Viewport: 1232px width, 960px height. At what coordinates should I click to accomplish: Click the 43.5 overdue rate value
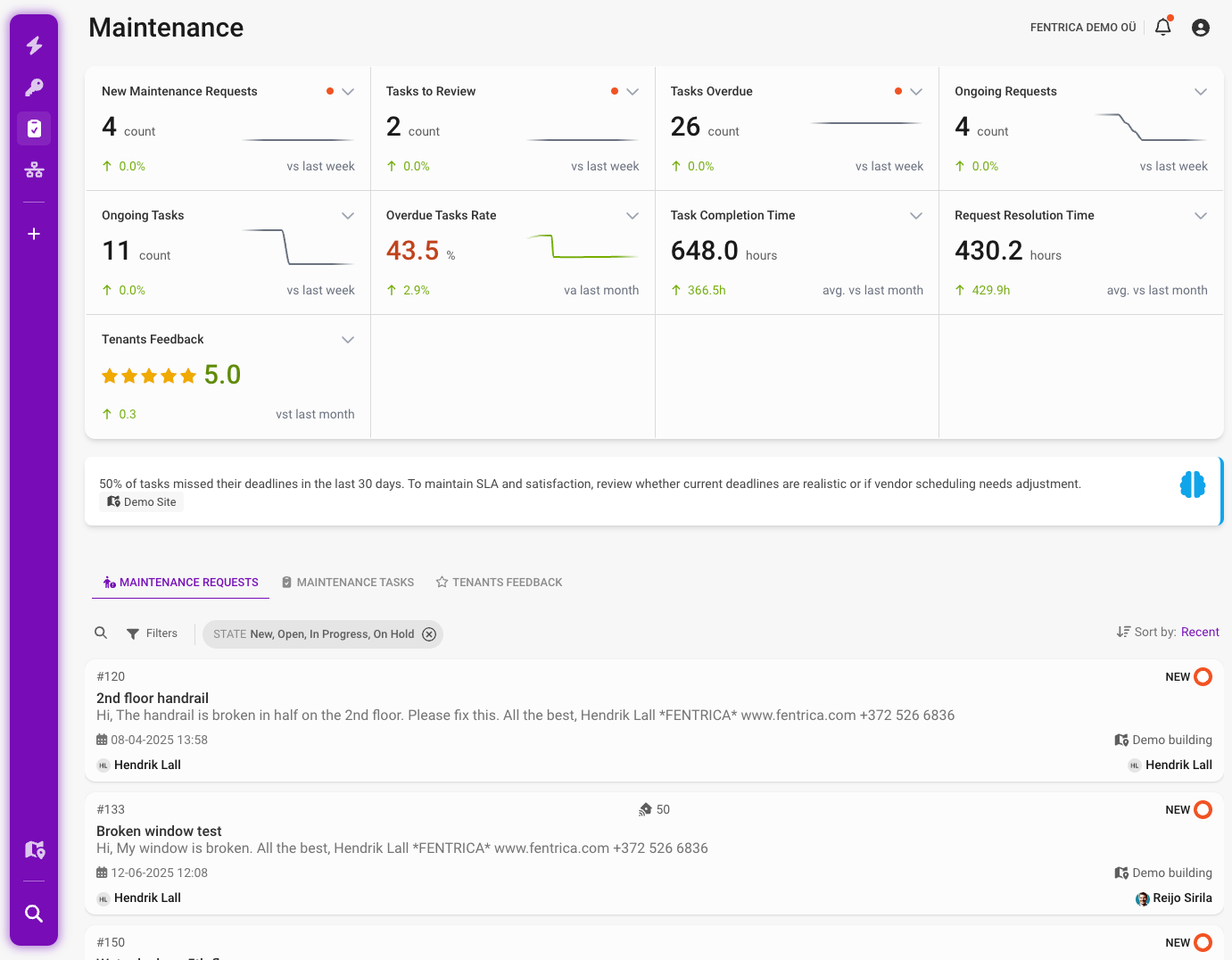[412, 251]
